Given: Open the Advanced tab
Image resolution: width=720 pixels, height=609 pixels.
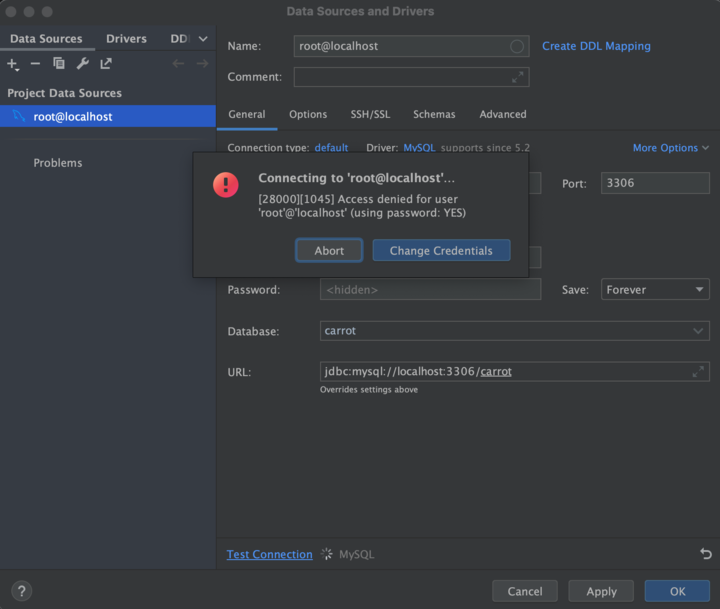Looking at the screenshot, I should [503, 114].
